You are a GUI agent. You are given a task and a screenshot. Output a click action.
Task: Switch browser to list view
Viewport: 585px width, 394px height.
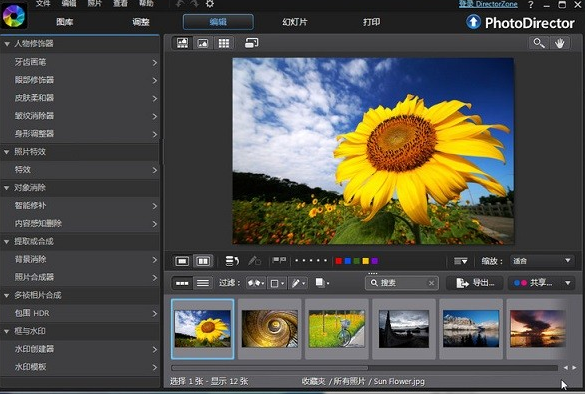pos(203,283)
